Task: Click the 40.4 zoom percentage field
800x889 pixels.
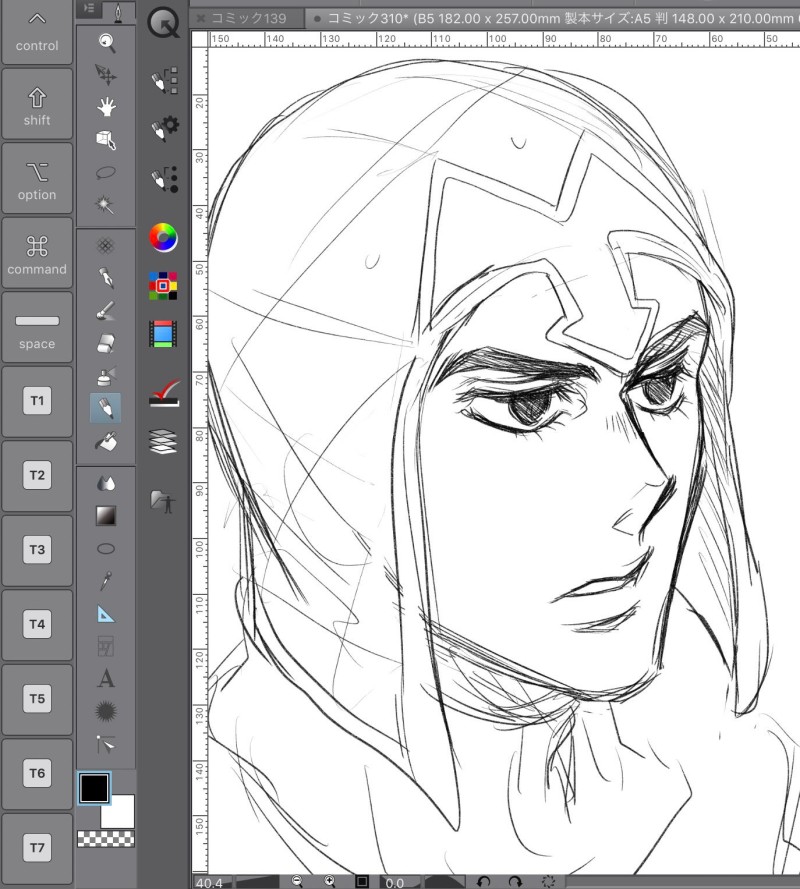Action: [213, 883]
